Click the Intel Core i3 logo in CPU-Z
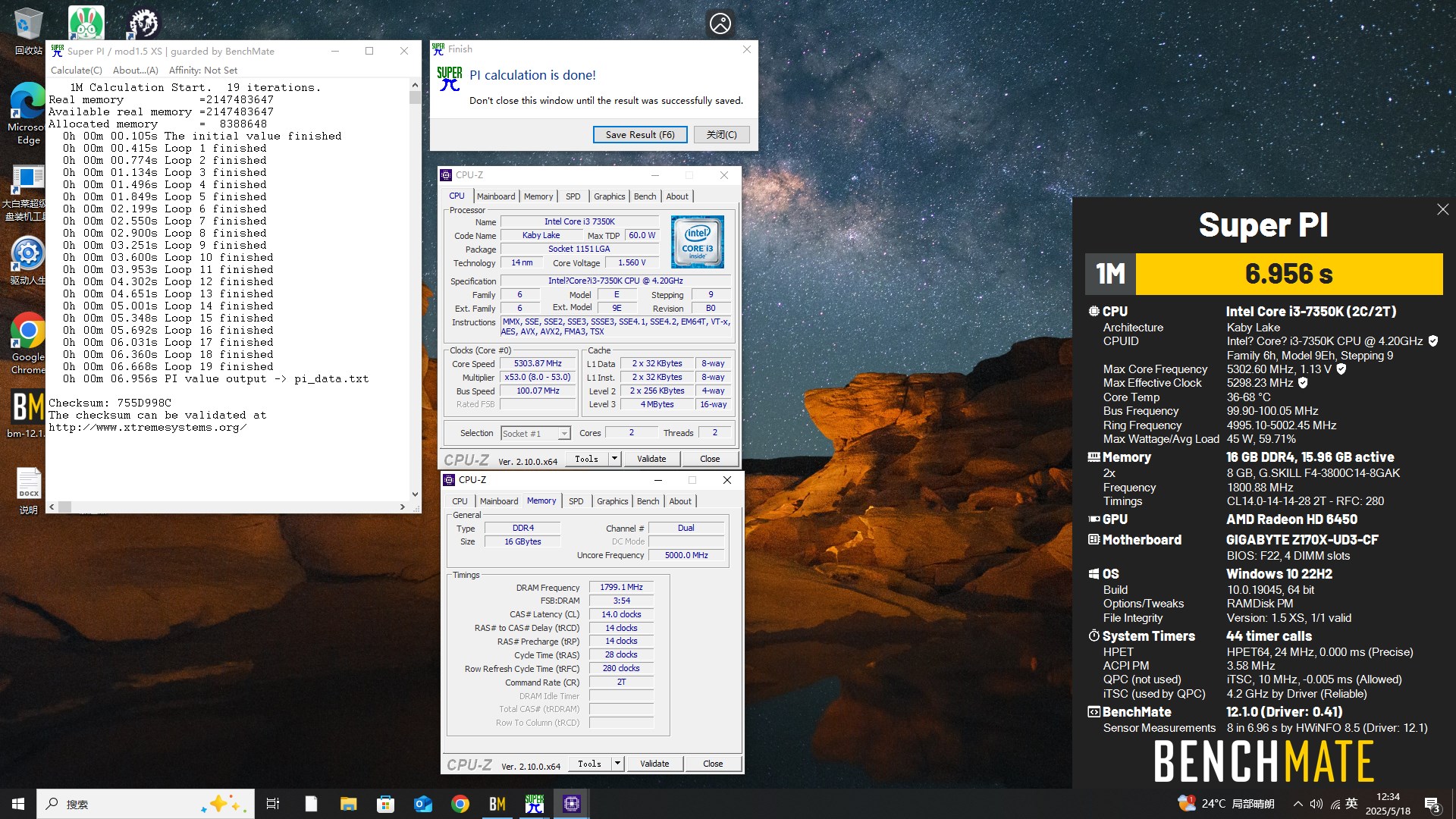The image size is (1456, 819). coord(697,242)
